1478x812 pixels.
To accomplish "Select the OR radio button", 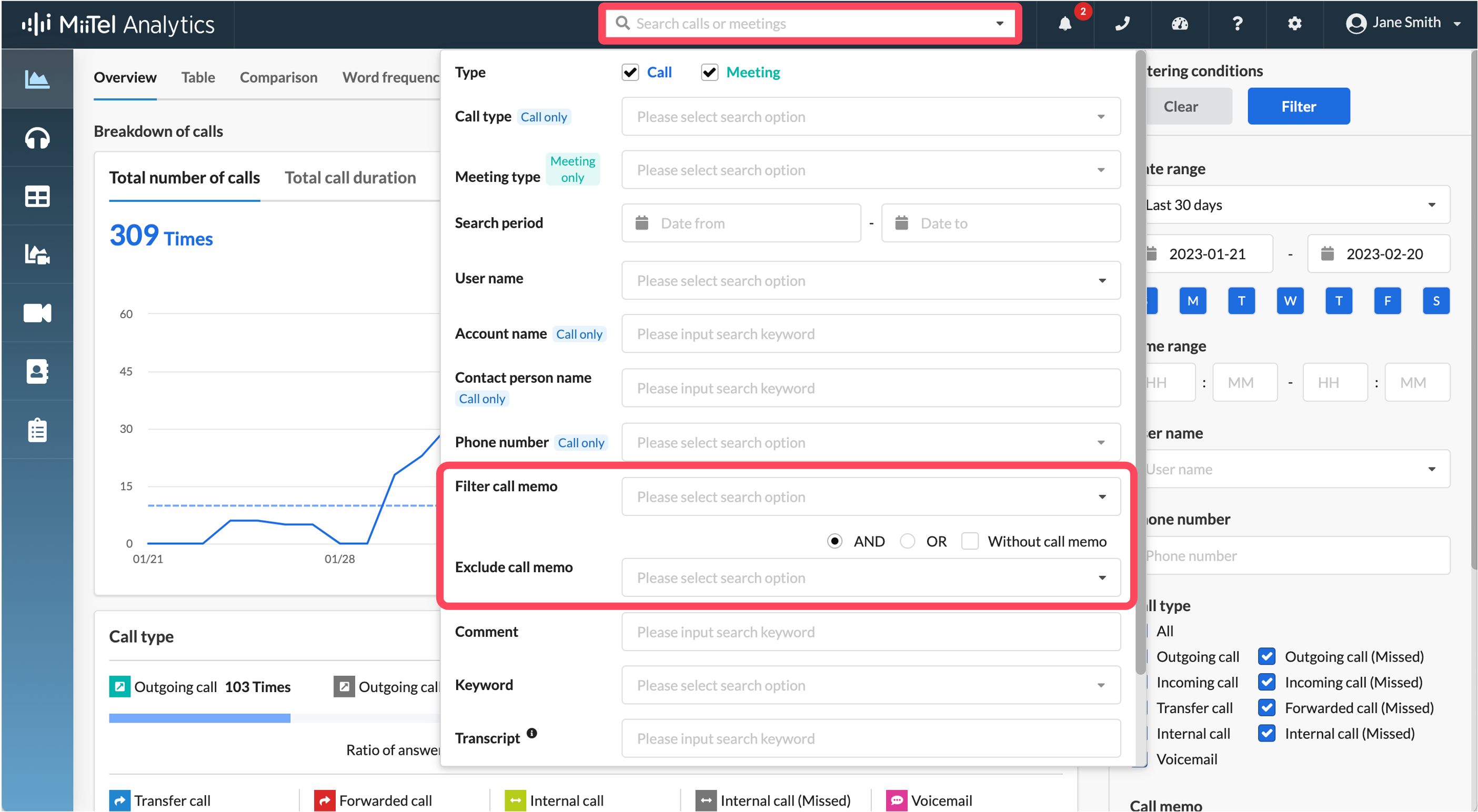I will click(x=907, y=541).
